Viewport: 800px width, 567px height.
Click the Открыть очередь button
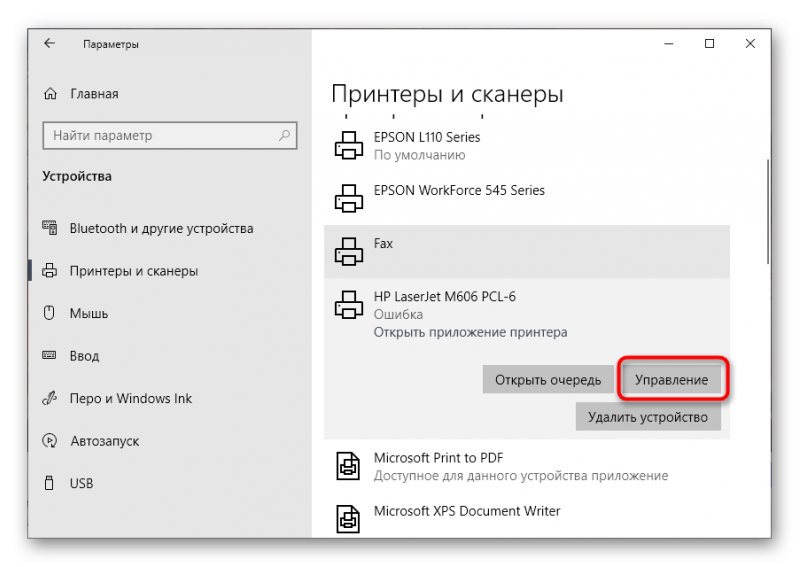point(548,379)
